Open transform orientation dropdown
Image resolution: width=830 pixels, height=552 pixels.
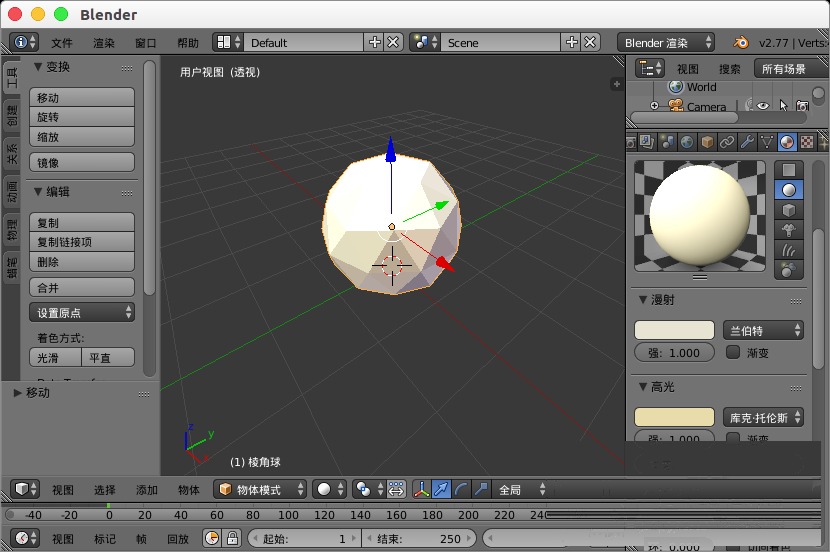521,489
